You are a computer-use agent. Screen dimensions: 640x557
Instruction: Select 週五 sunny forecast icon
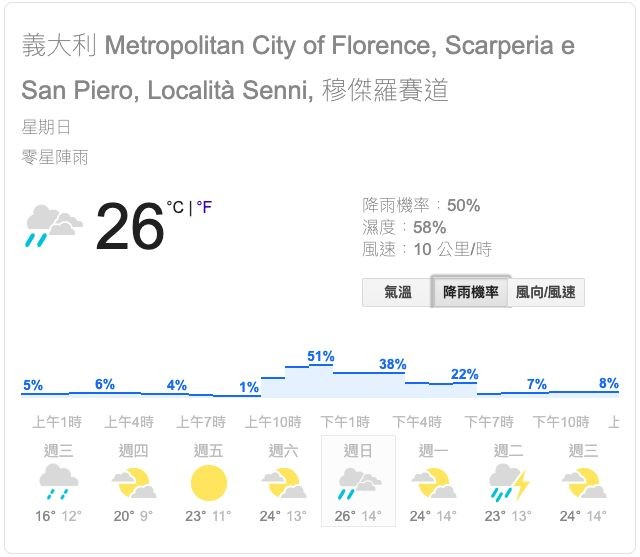[209, 483]
